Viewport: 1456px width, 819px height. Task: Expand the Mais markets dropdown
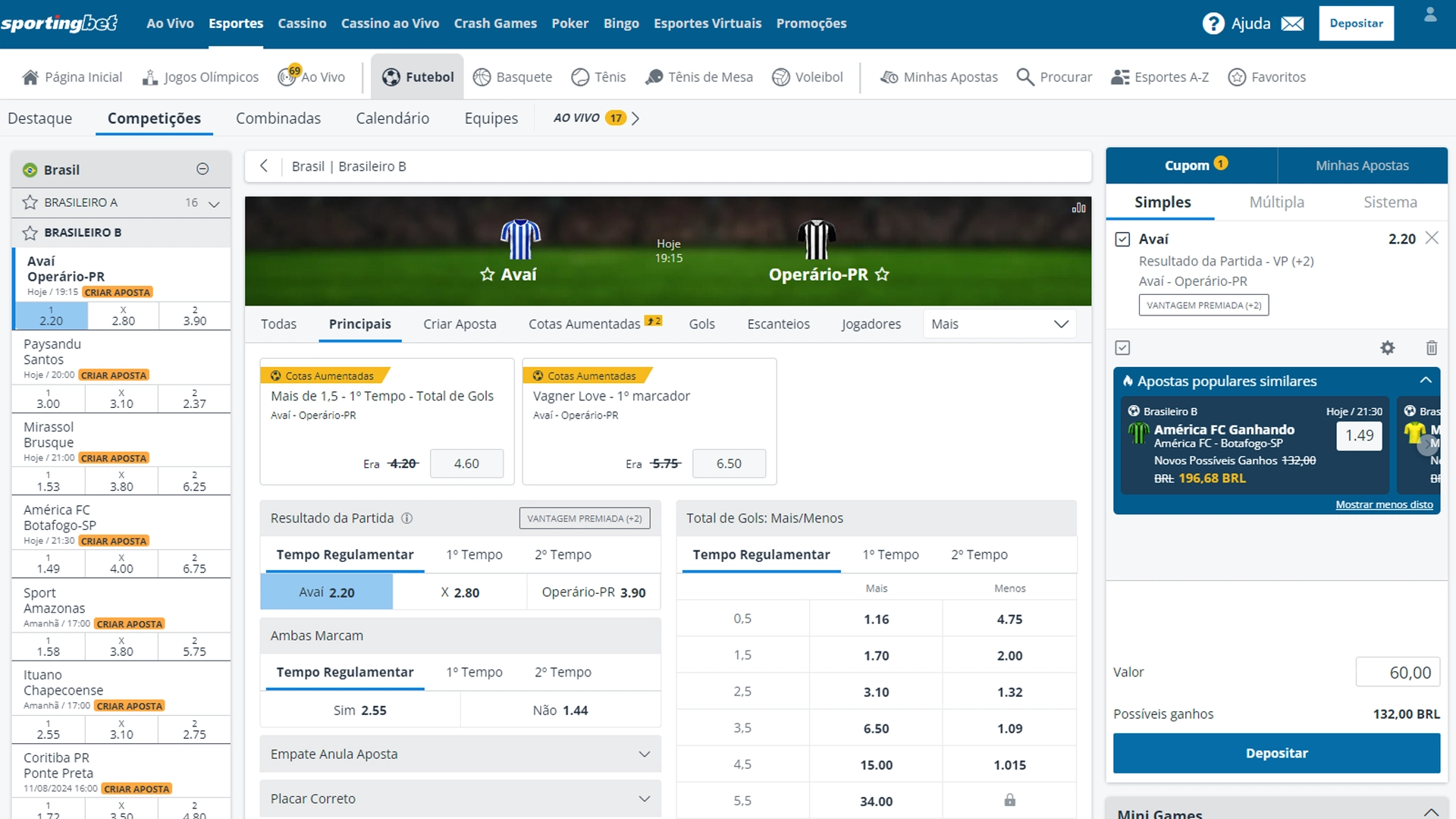pyautogui.click(x=999, y=324)
